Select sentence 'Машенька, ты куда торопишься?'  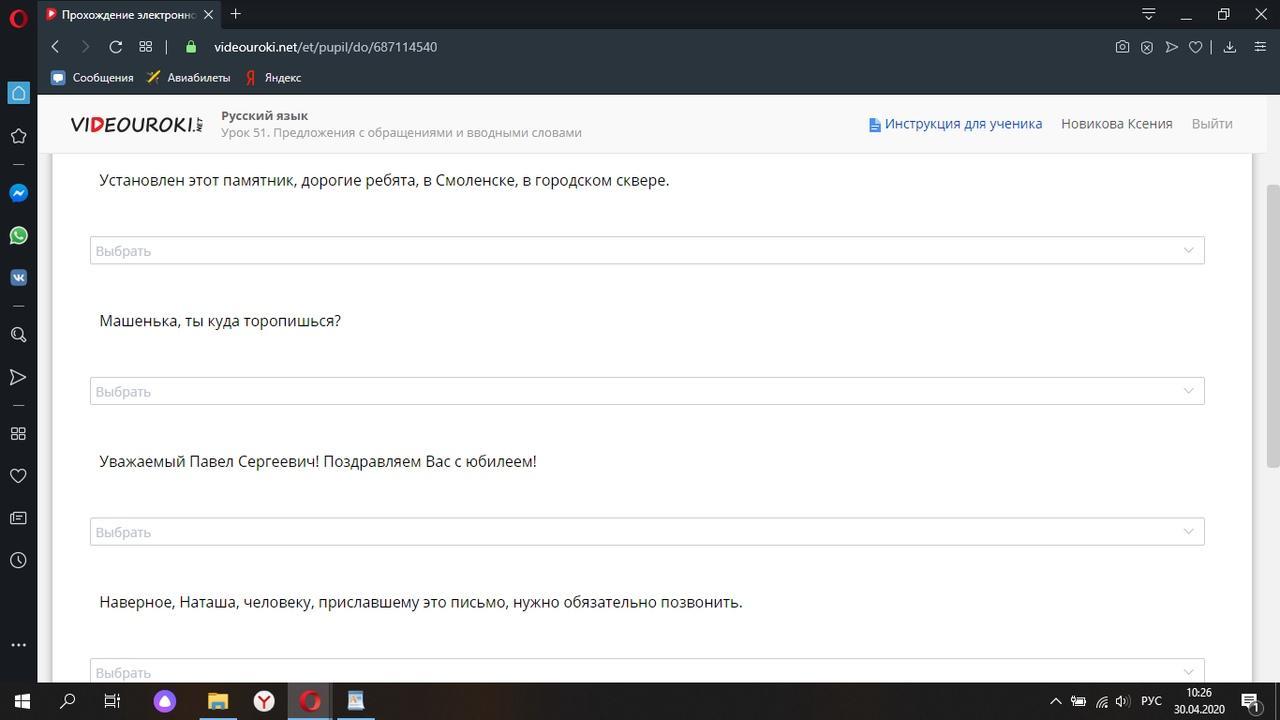220,321
